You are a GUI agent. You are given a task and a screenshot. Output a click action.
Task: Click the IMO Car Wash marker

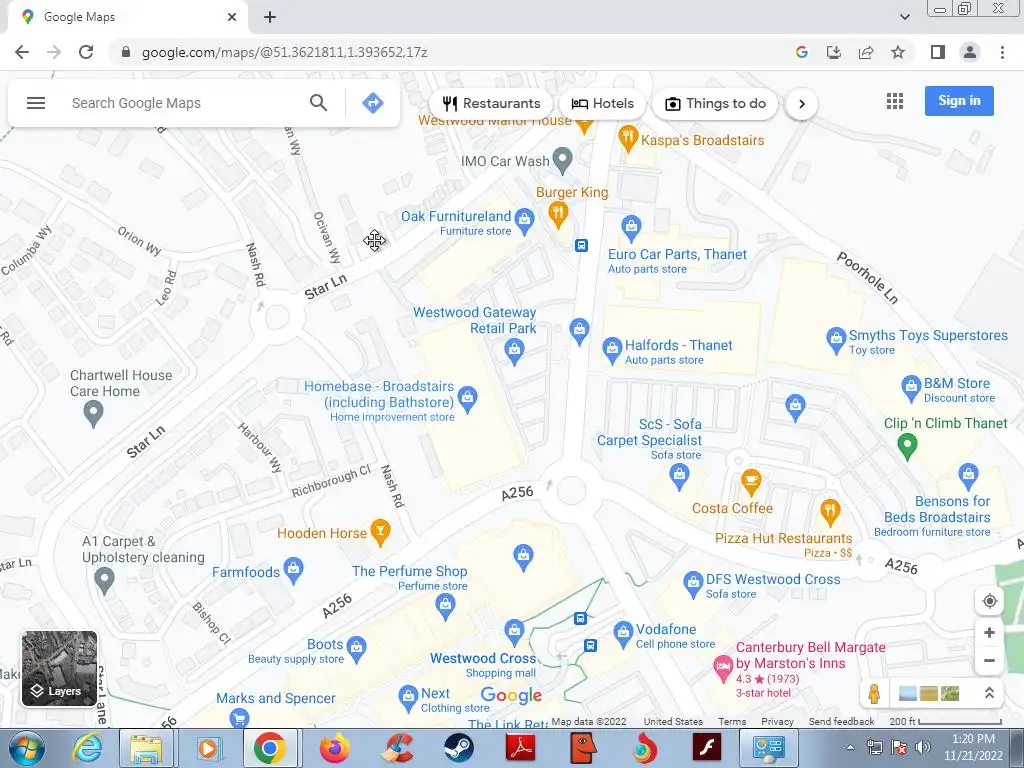(562, 159)
